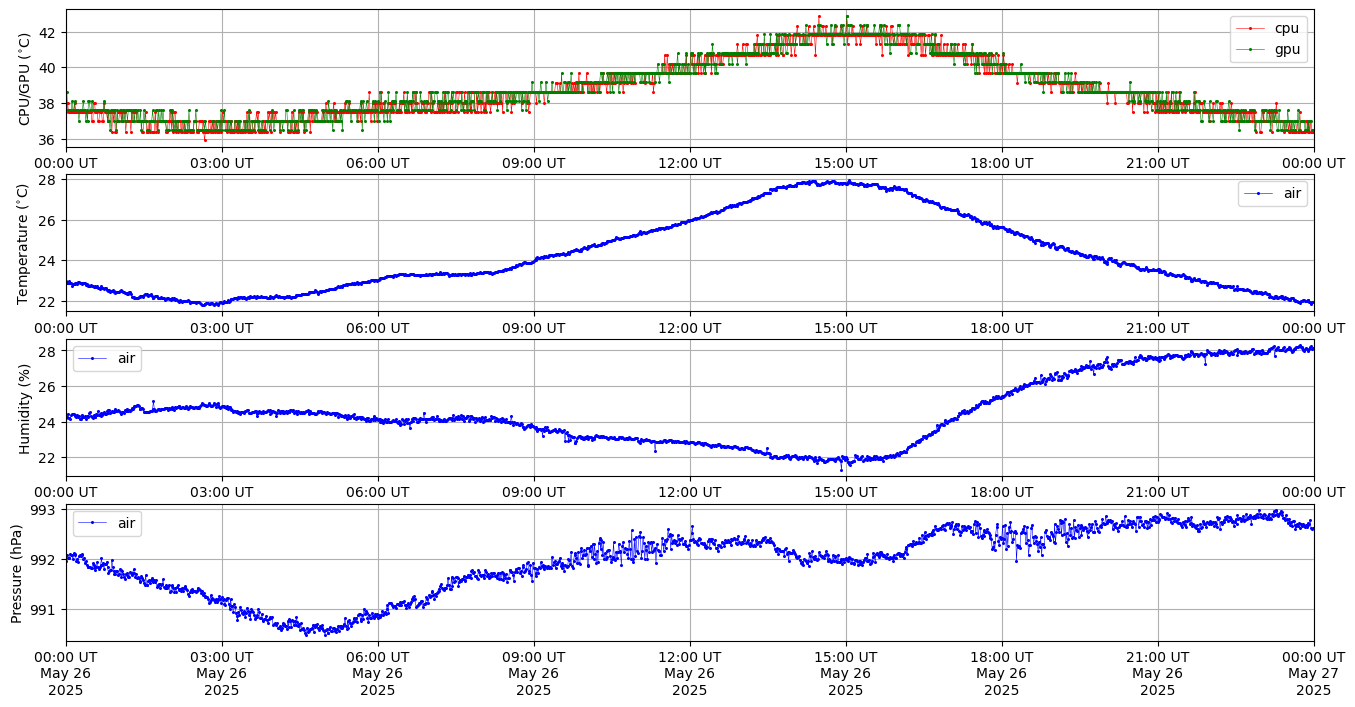
Task: Click '03:00 UT' tick below CPU/GPU plot
Action: pos(222,163)
